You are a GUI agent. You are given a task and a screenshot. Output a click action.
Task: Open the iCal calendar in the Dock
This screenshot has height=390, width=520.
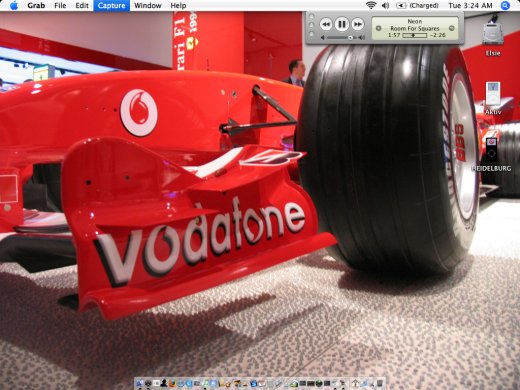pyautogui.click(x=262, y=384)
